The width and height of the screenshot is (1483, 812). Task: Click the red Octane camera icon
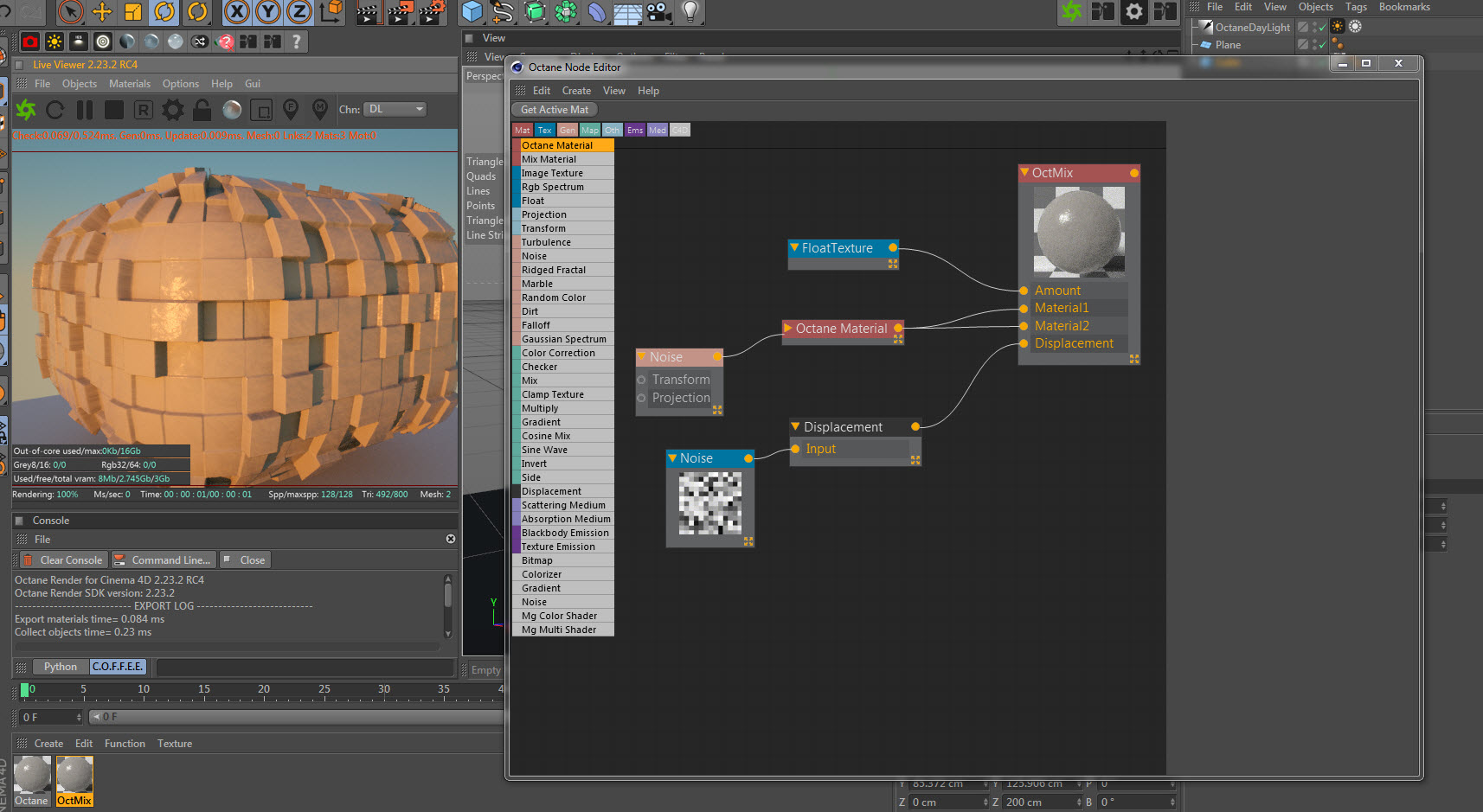[30, 42]
